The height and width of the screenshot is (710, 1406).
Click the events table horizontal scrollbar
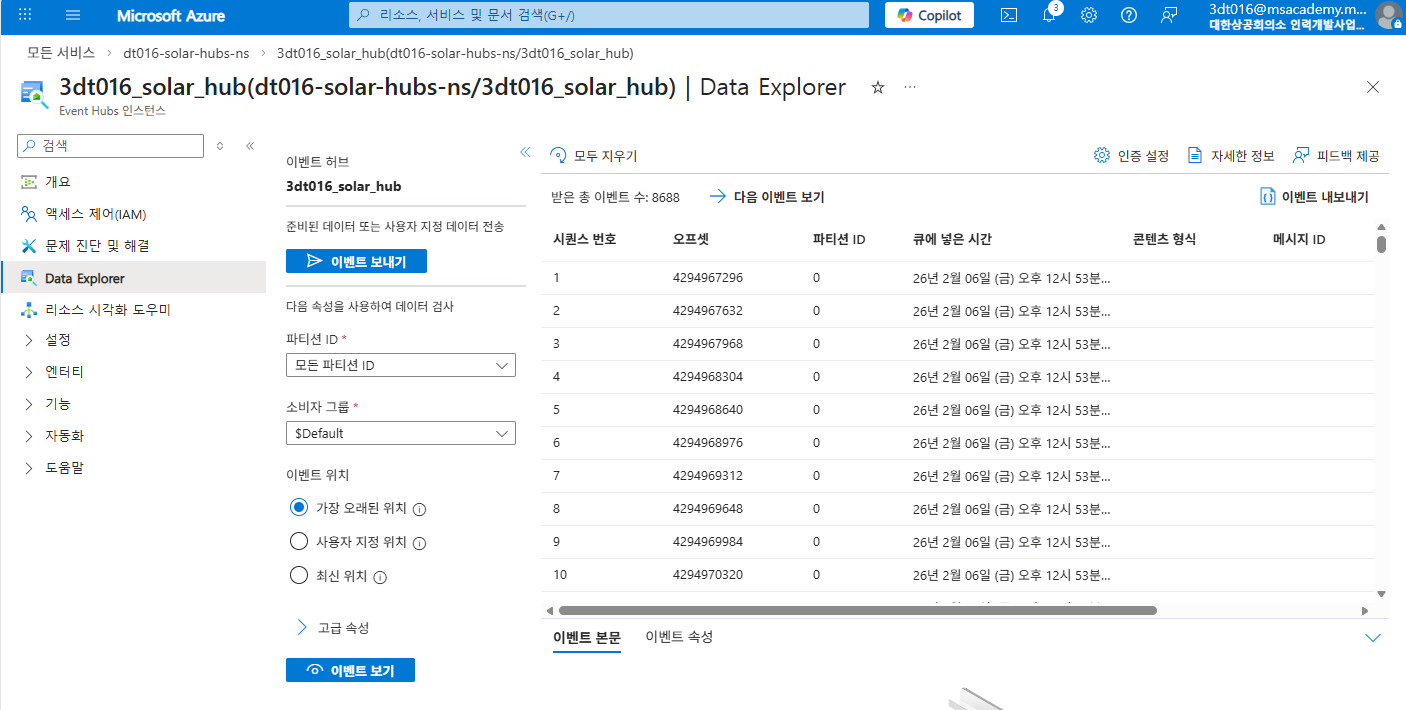pyautogui.click(x=858, y=610)
